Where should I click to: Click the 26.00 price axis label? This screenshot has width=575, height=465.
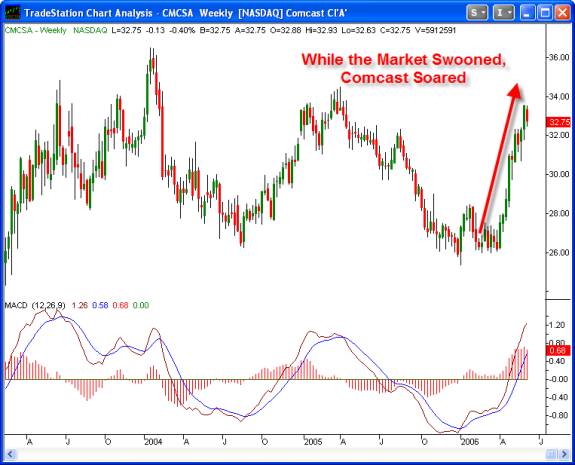559,252
